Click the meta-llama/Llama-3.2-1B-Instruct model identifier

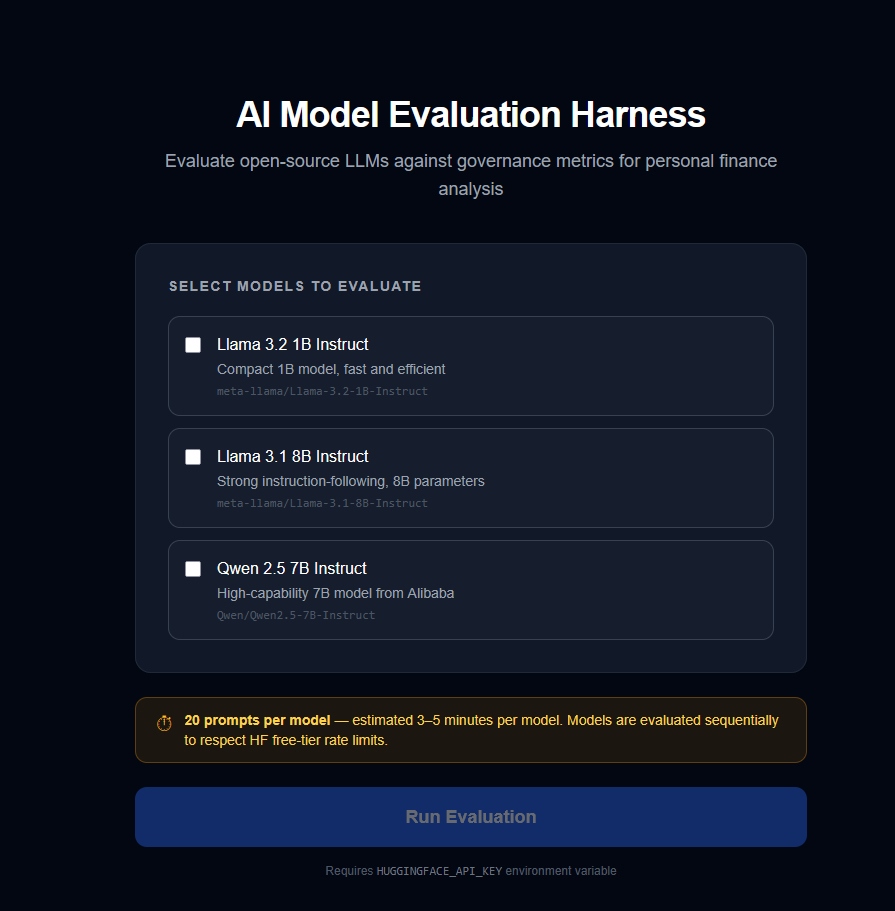tap(323, 391)
